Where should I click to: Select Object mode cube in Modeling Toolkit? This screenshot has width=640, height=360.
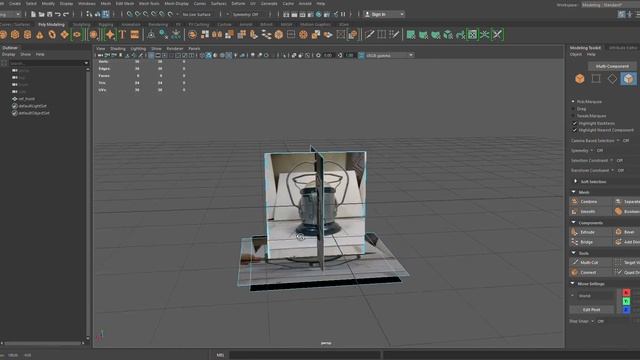[580, 79]
